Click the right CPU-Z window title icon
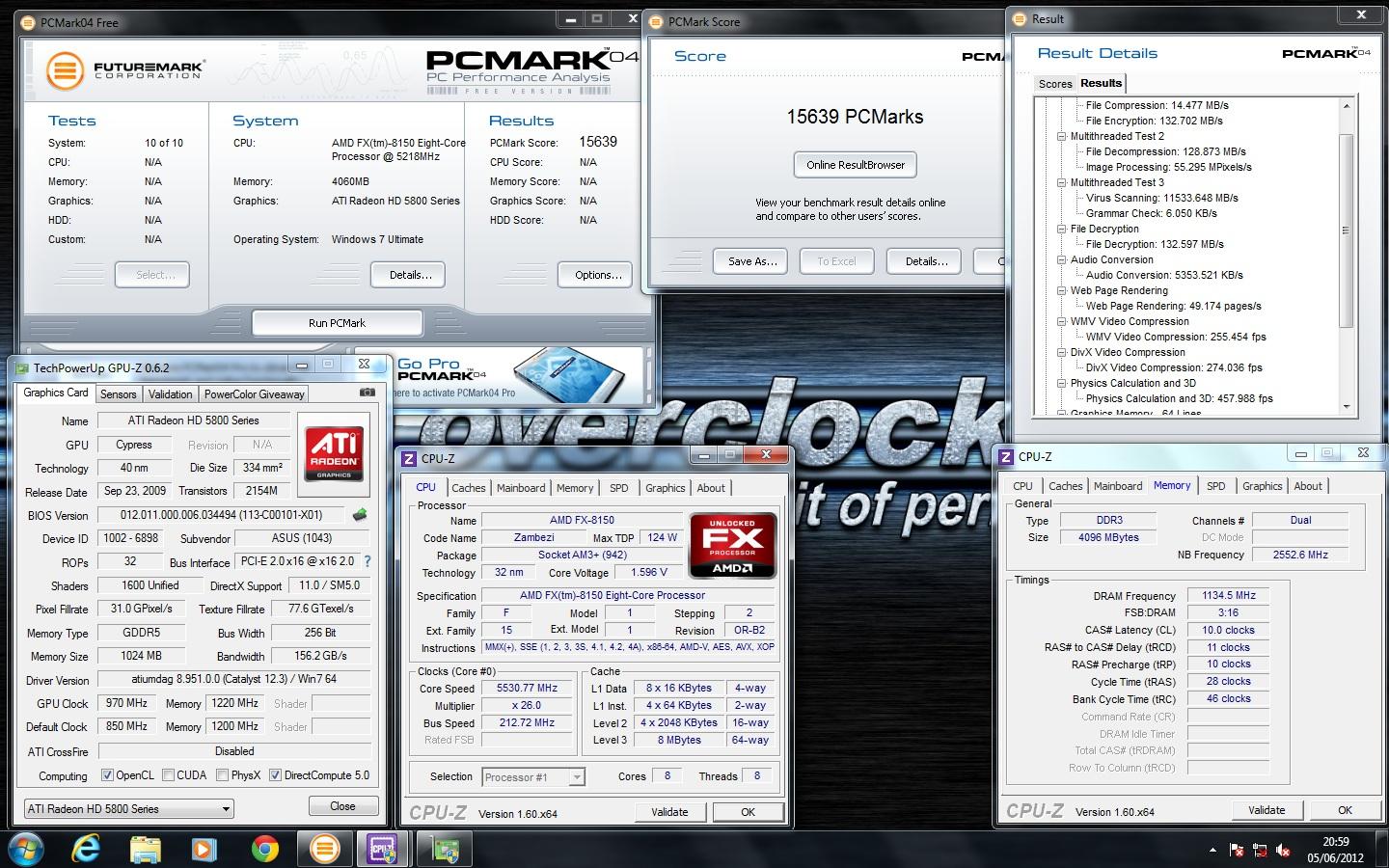Screen dimensions: 1389x868 (x=1006, y=456)
